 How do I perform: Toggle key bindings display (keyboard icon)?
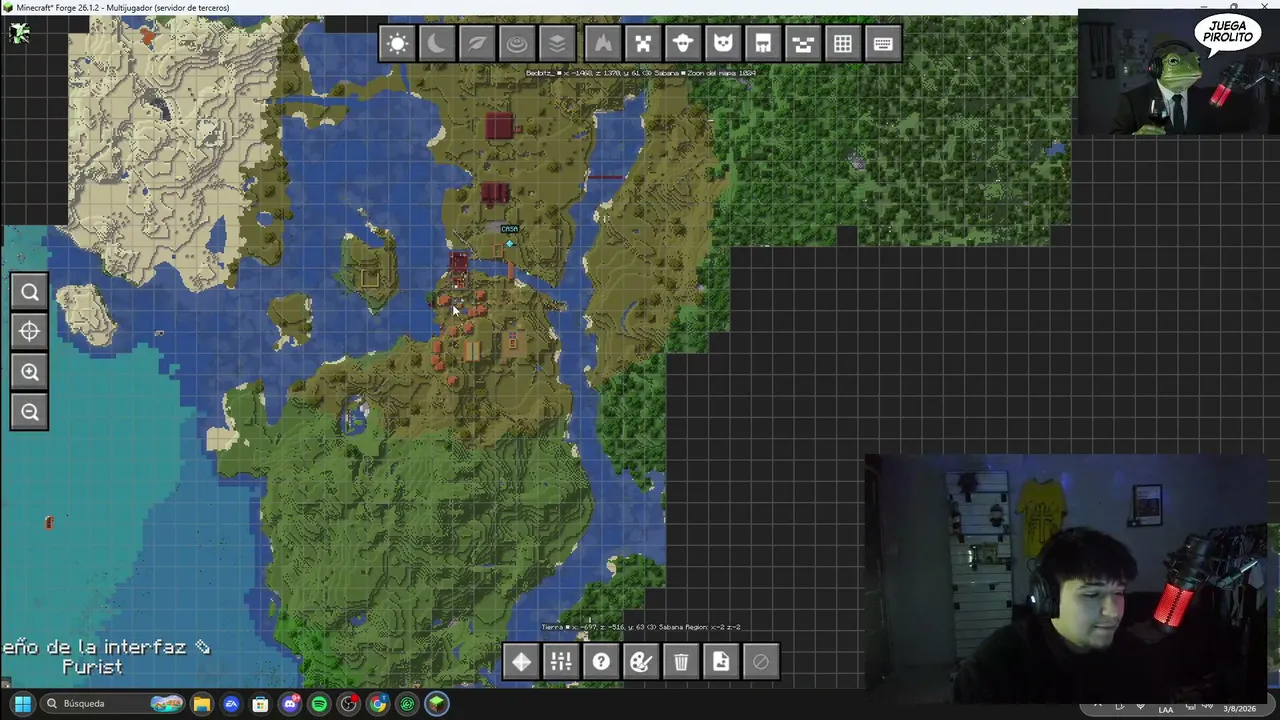pyautogui.click(x=883, y=44)
